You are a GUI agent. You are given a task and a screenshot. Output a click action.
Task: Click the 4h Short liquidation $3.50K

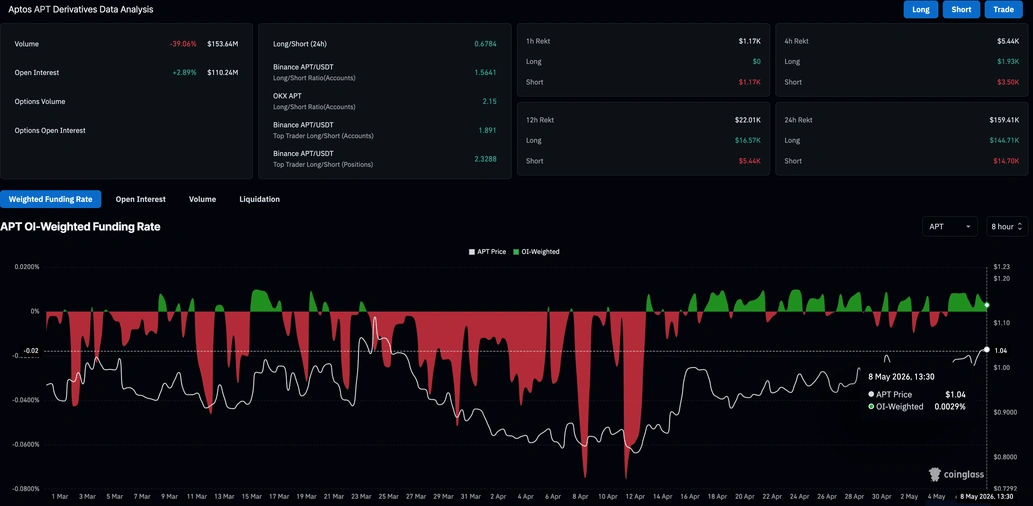coord(1008,82)
